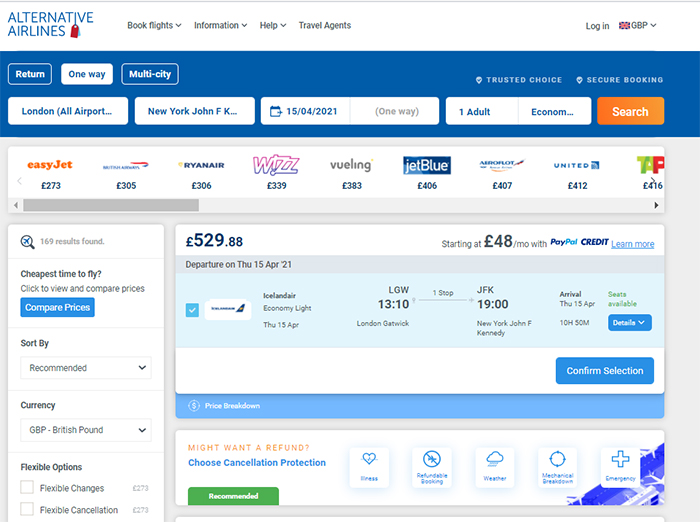Open the Price Breakdown bar
The width and height of the screenshot is (700, 522).
click(420, 405)
